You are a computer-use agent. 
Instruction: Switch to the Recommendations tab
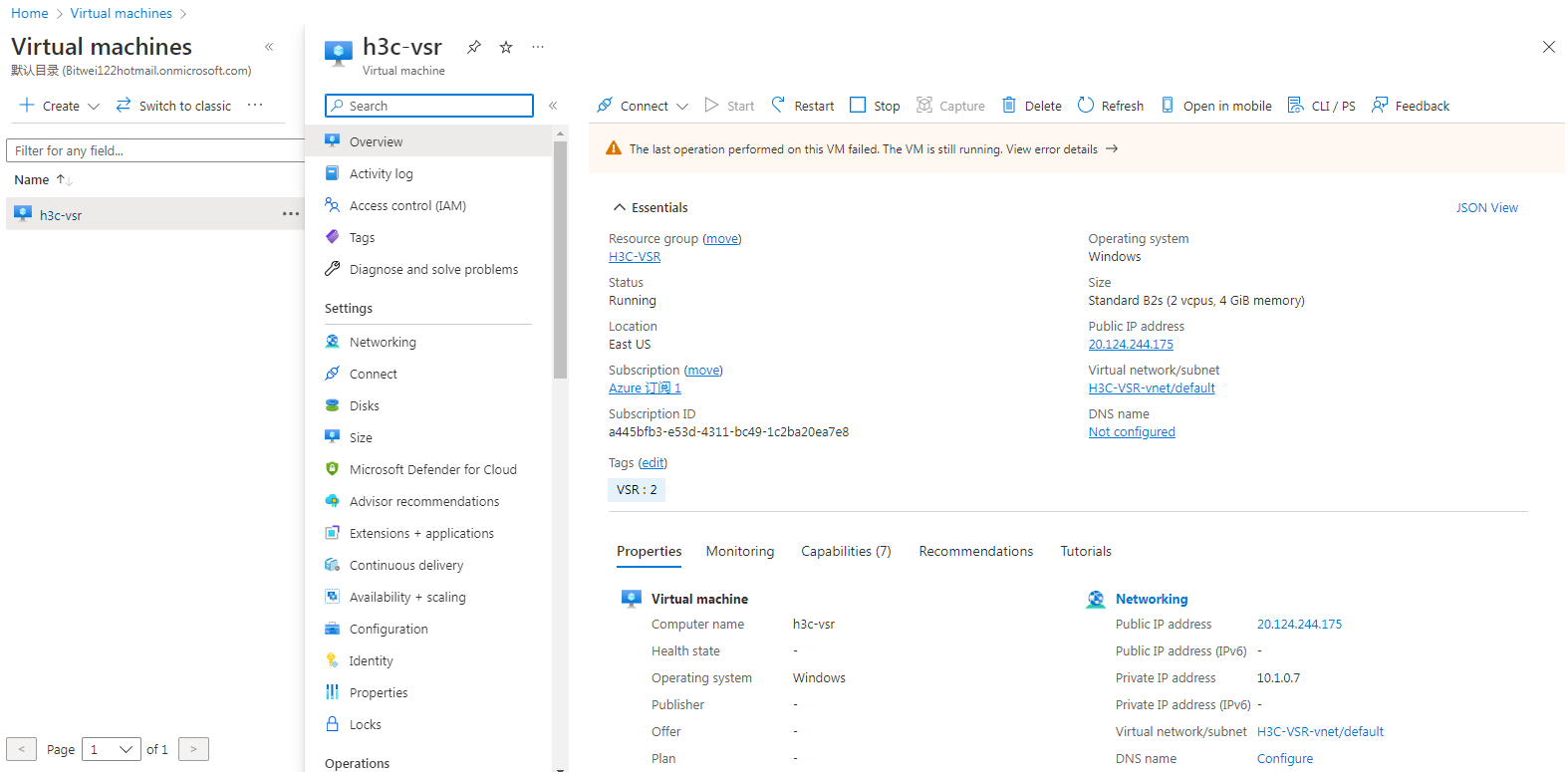click(x=975, y=551)
